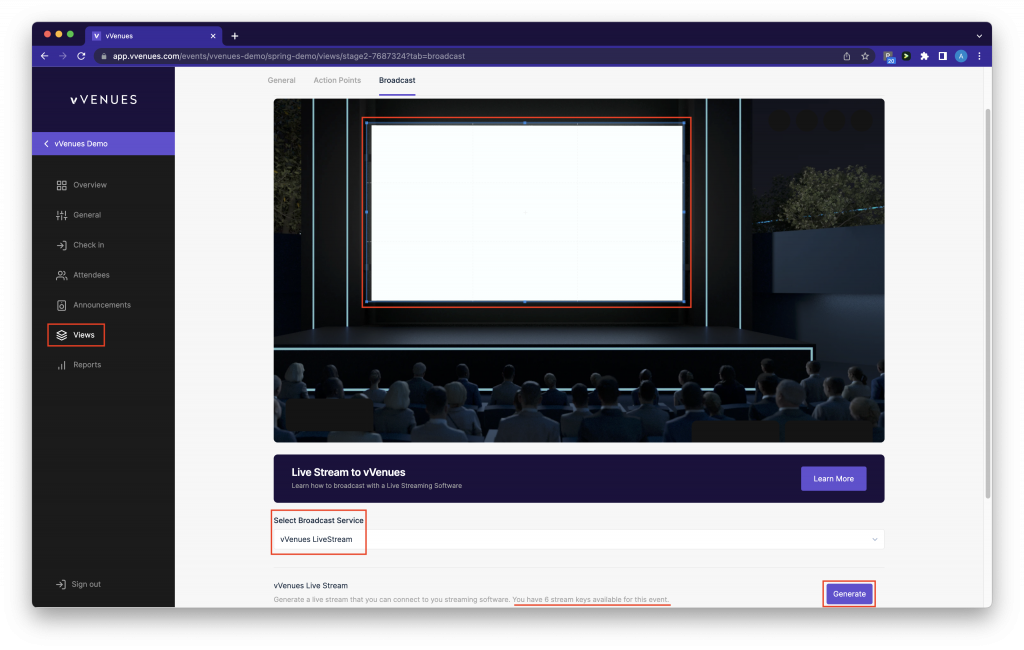This screenshot has height=650, width=1024.
Task: Open the Chrome three-dot menu
Action: (x=979, y=56)
